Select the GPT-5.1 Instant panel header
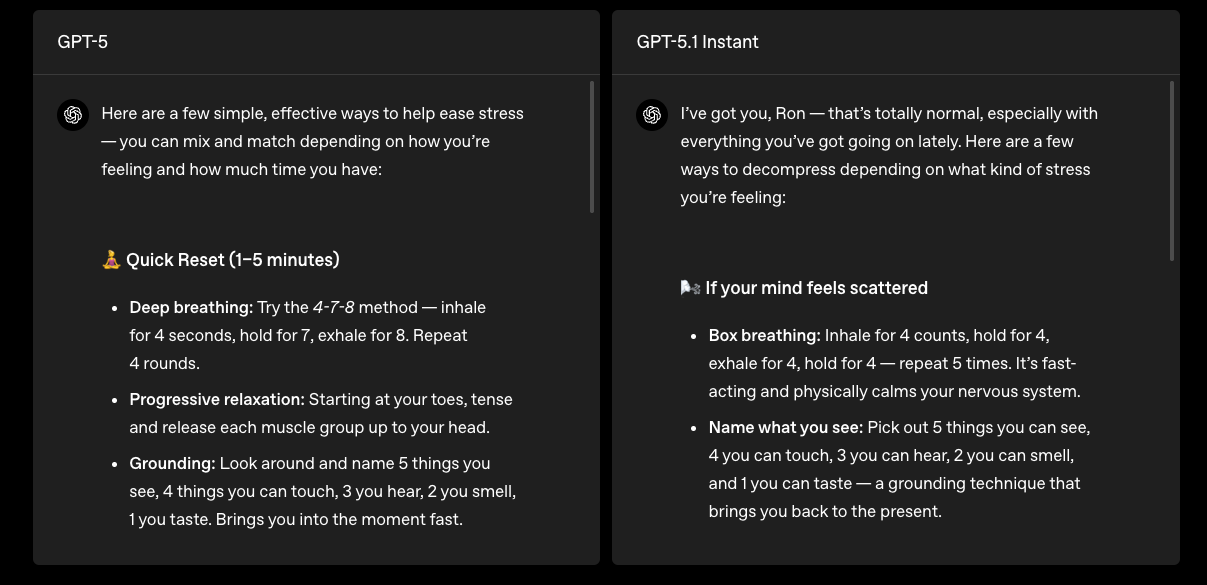This screenshot has height=585, width=1207. tap(697, 42)
